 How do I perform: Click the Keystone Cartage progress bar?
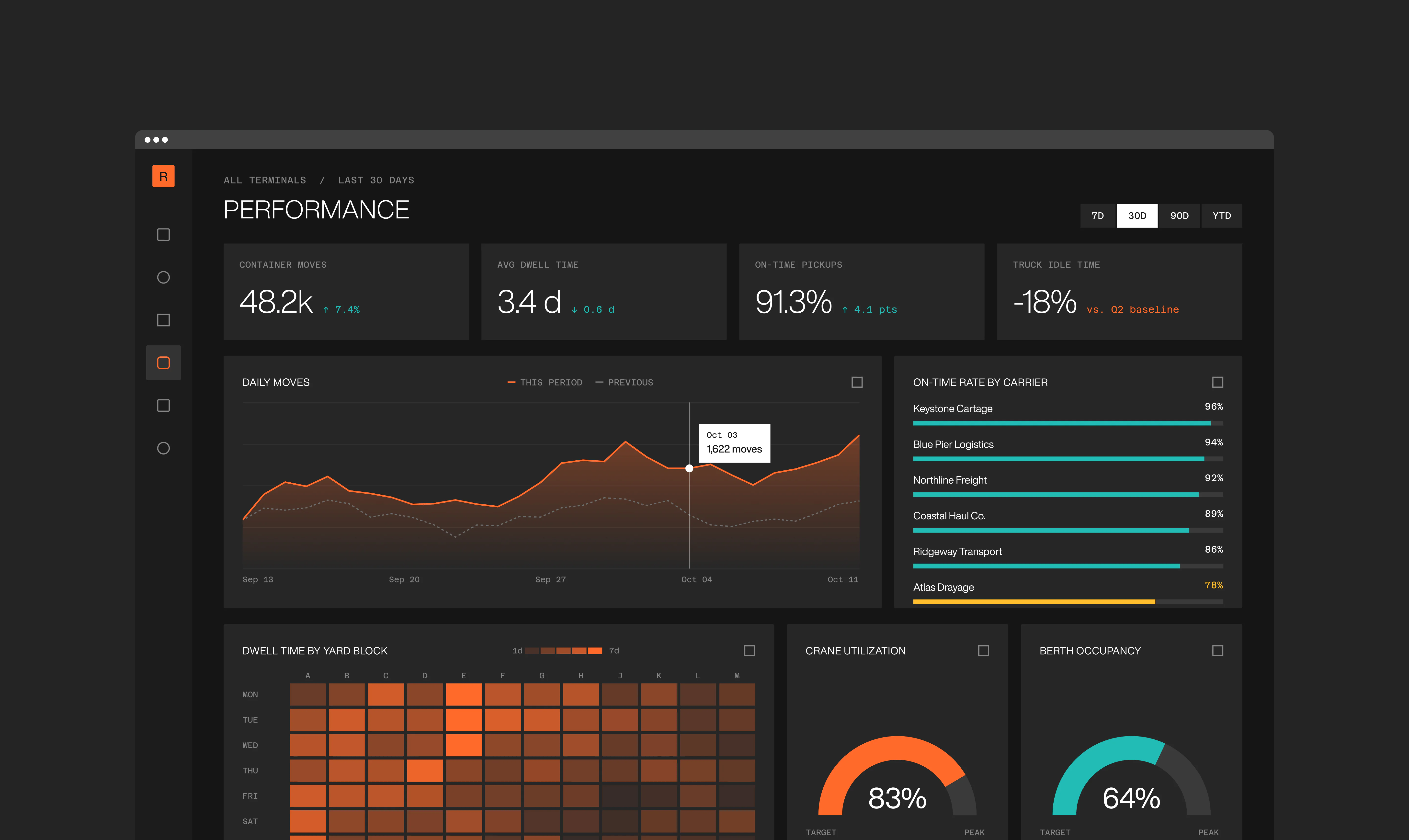pyautogui.click(x=1068, y=423)
